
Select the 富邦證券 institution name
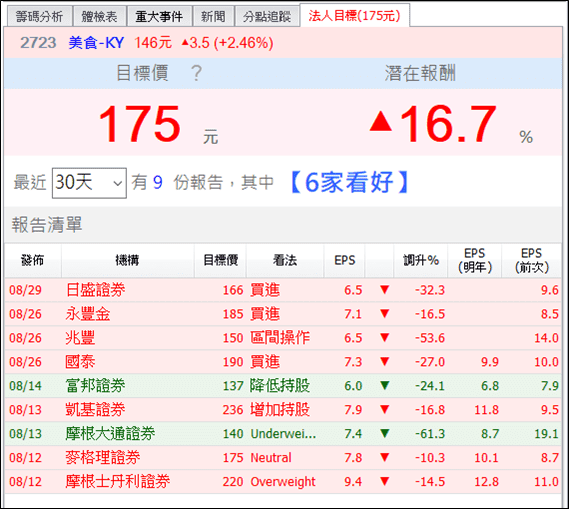coord(95,386)
